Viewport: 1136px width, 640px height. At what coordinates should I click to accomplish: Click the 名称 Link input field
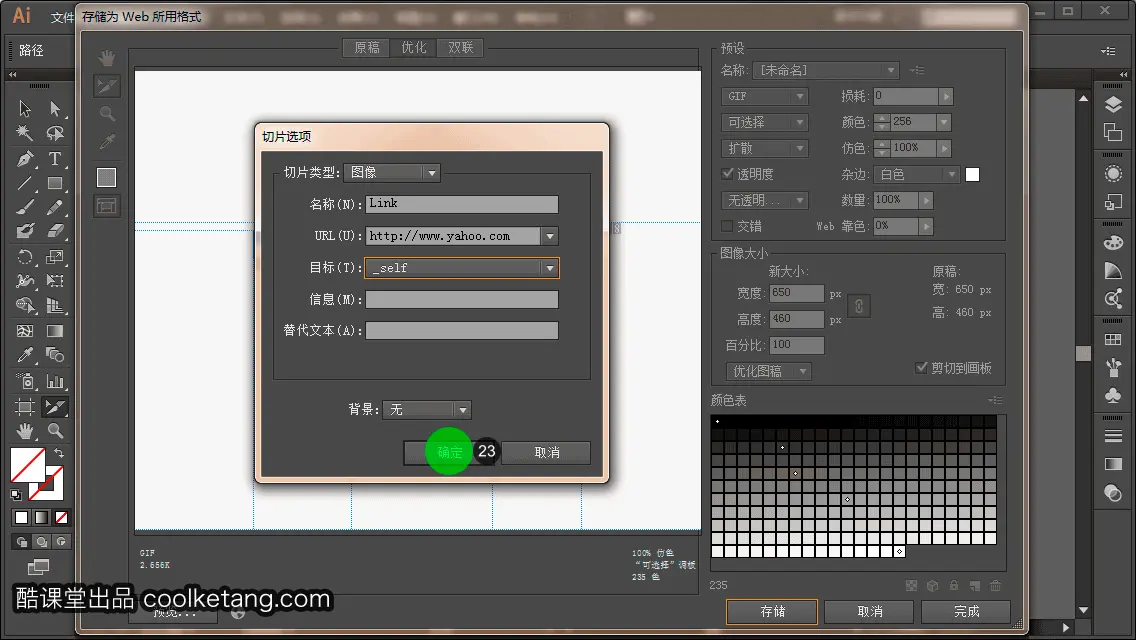point(462,204)
